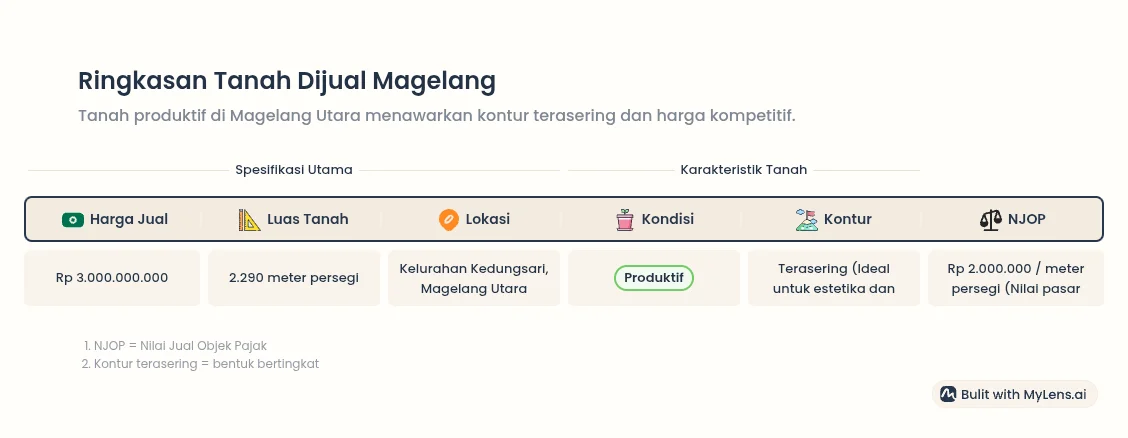This screenshot has width=1128, height=438.
Task: Select the Harga Jual column header
Action: point(114,219)
